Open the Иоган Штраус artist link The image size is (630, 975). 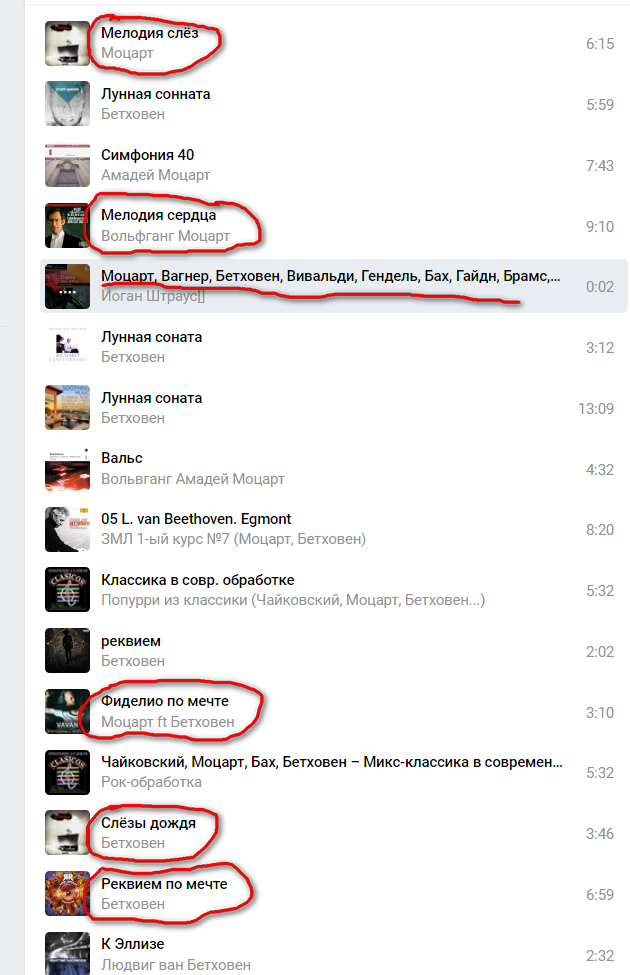click(153, 297)
